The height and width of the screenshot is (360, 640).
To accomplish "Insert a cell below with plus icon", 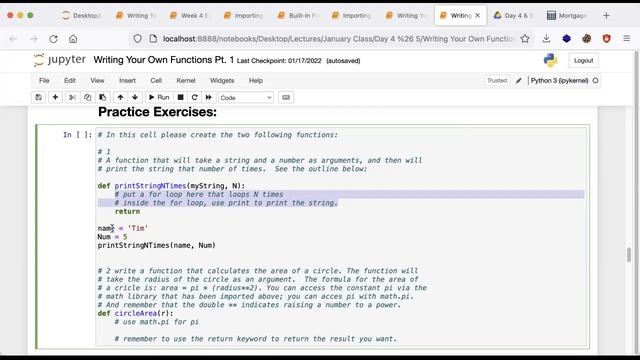I will tap(55, 98).
